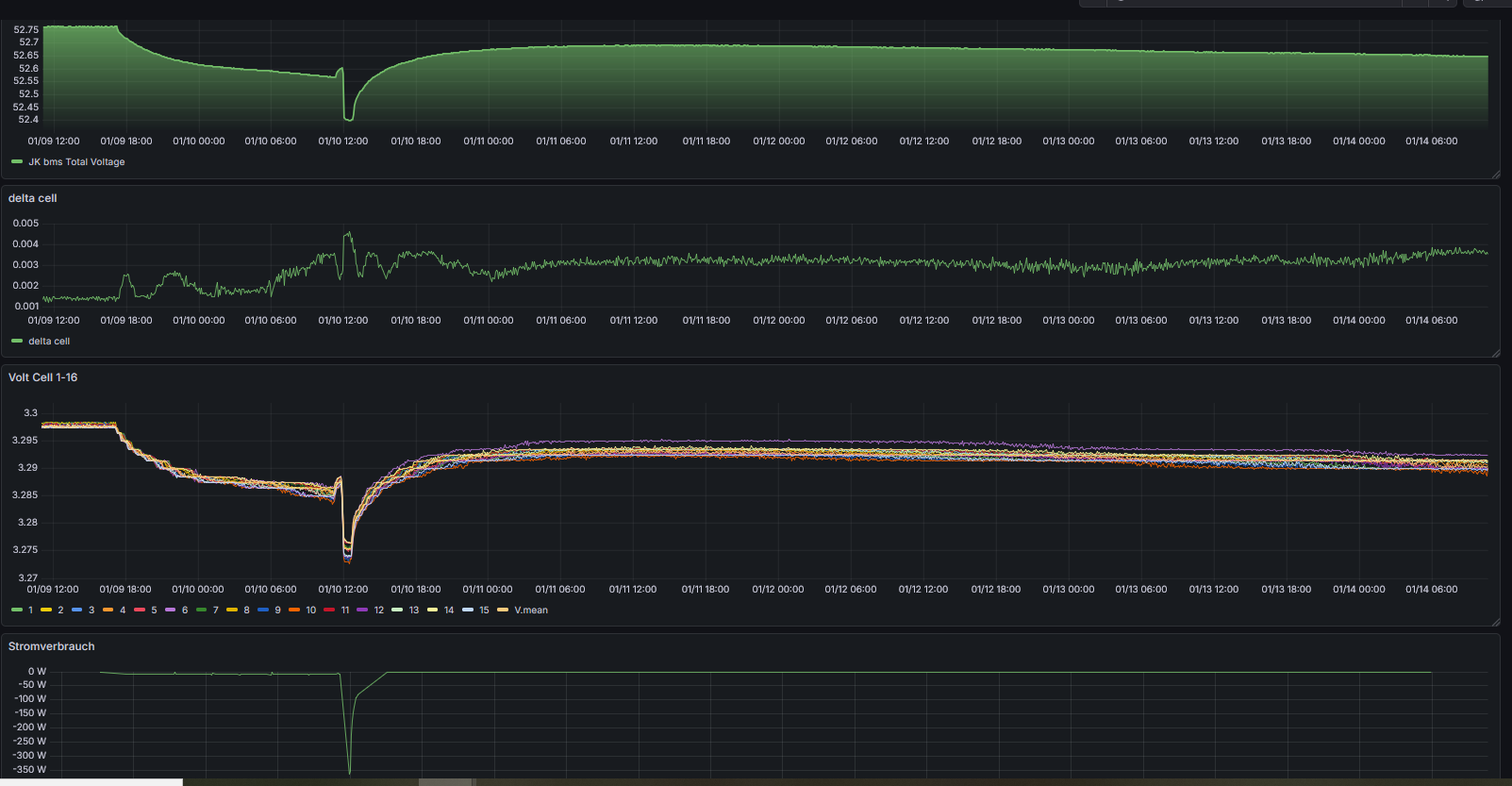Click the Volt Cell 1-16 panel resize corner
1512x786 pixels.
pos(1495,622)
